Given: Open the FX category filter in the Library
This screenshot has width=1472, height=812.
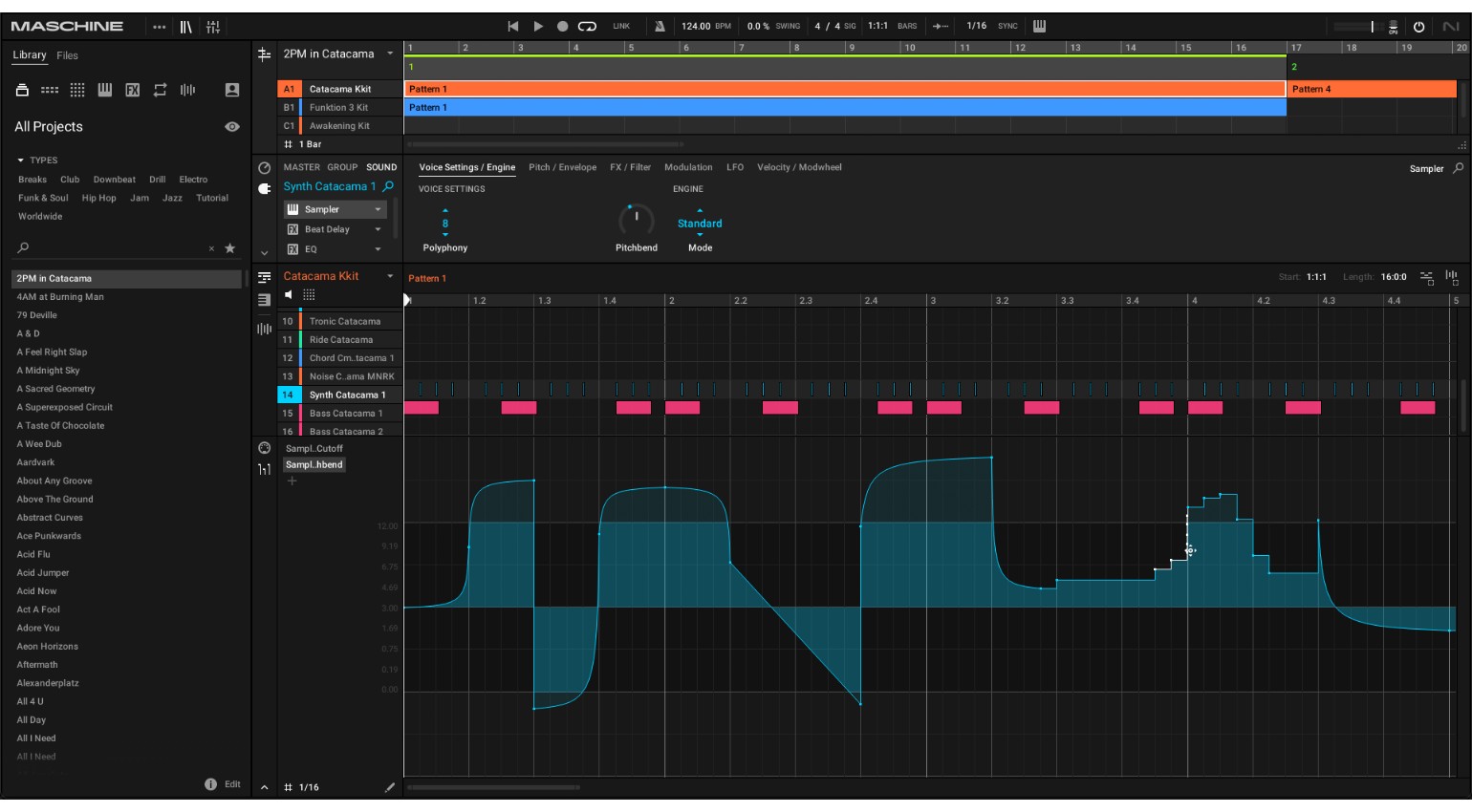Looking at the screenshot, I should pyautogui.click(x=132, y=89).
